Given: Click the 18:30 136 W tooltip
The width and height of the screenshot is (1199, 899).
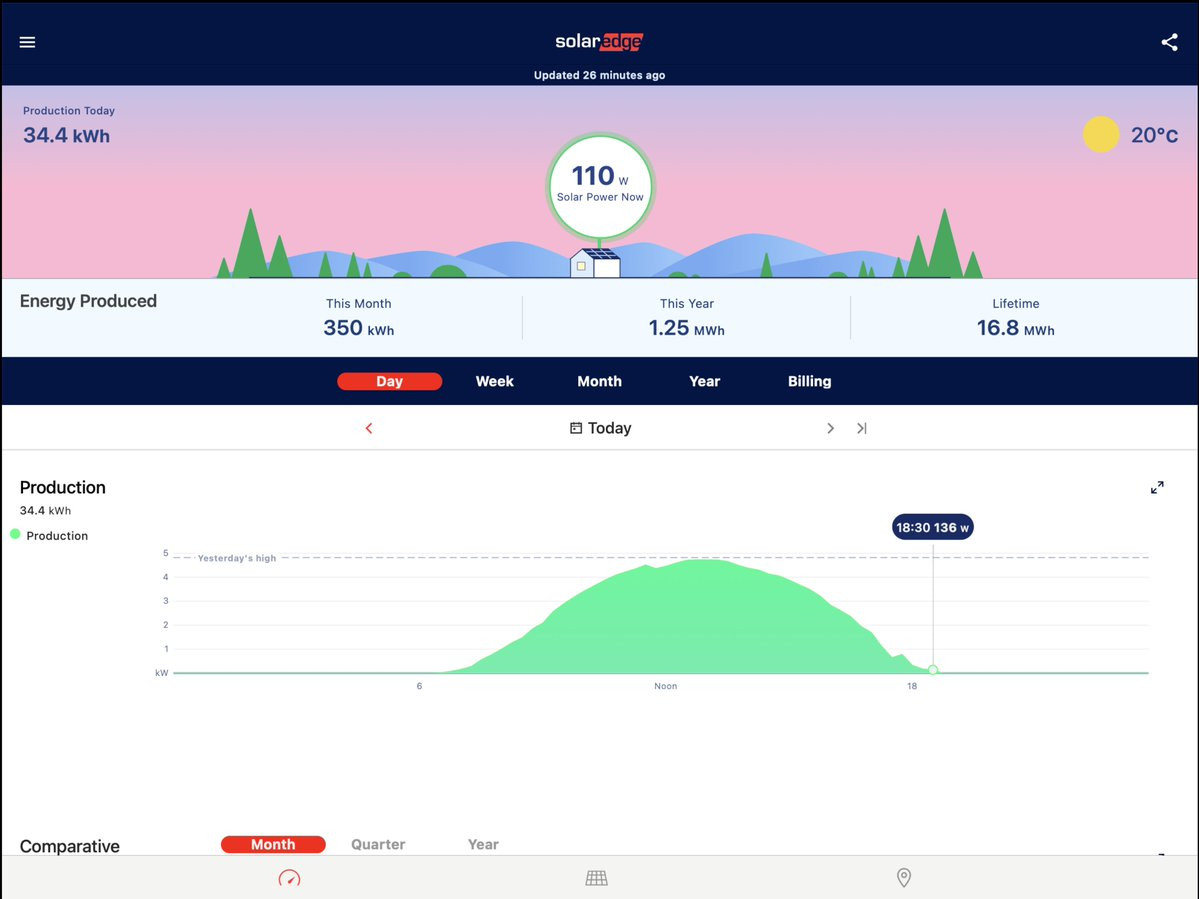Looking at the screenshot, I should pyautogui.click(x=932, y=527).
